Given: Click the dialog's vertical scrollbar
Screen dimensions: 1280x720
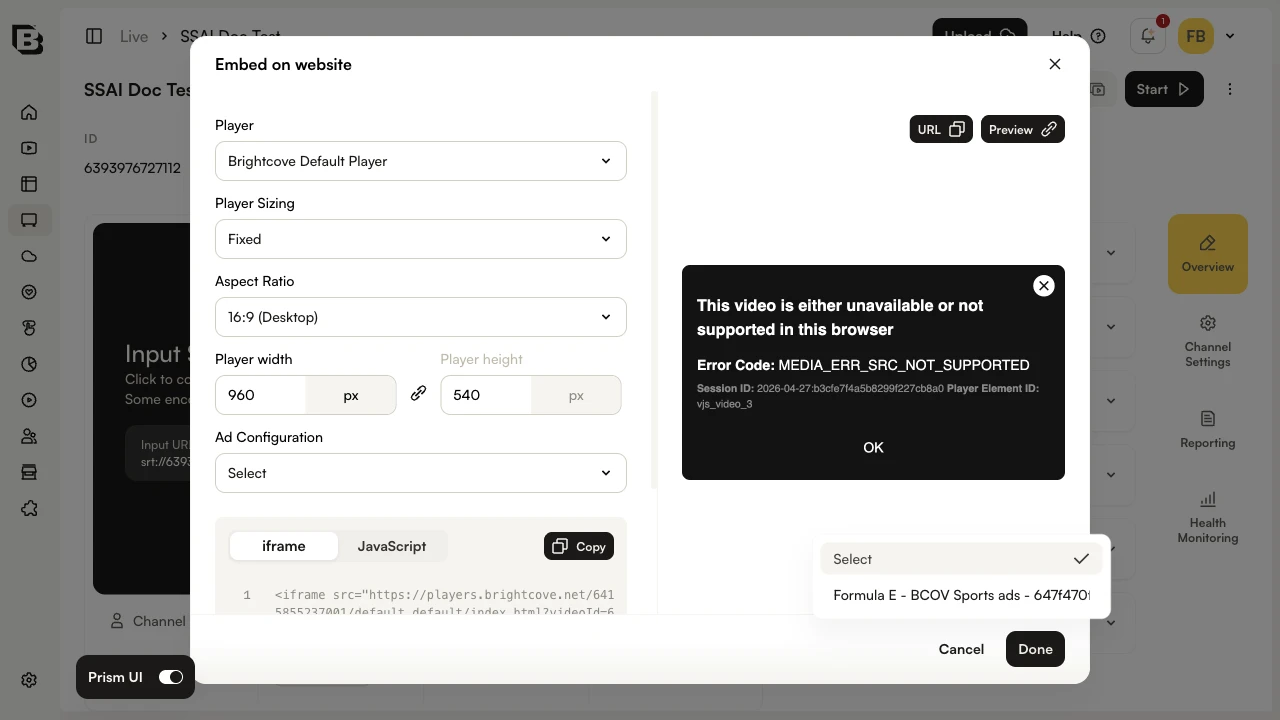Looking at the screenshot, I should [655, 290].
